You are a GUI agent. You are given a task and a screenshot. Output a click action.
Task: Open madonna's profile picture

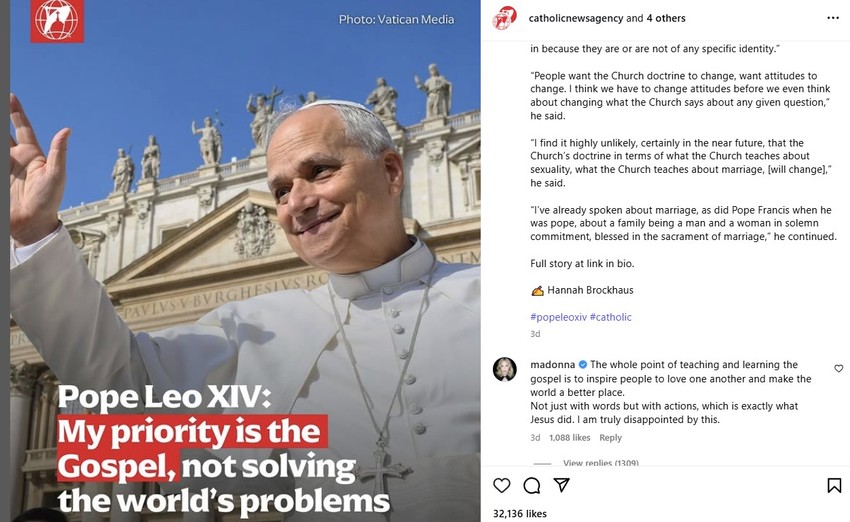pos(505,370)
